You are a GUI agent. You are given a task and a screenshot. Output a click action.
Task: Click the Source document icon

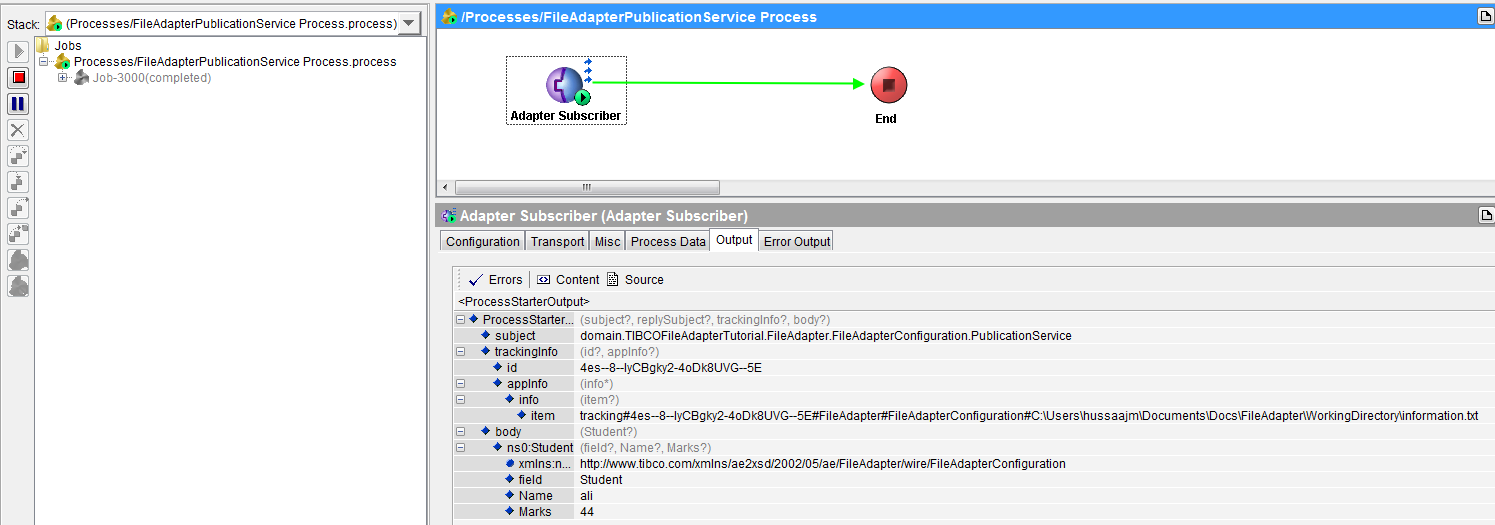613,280
